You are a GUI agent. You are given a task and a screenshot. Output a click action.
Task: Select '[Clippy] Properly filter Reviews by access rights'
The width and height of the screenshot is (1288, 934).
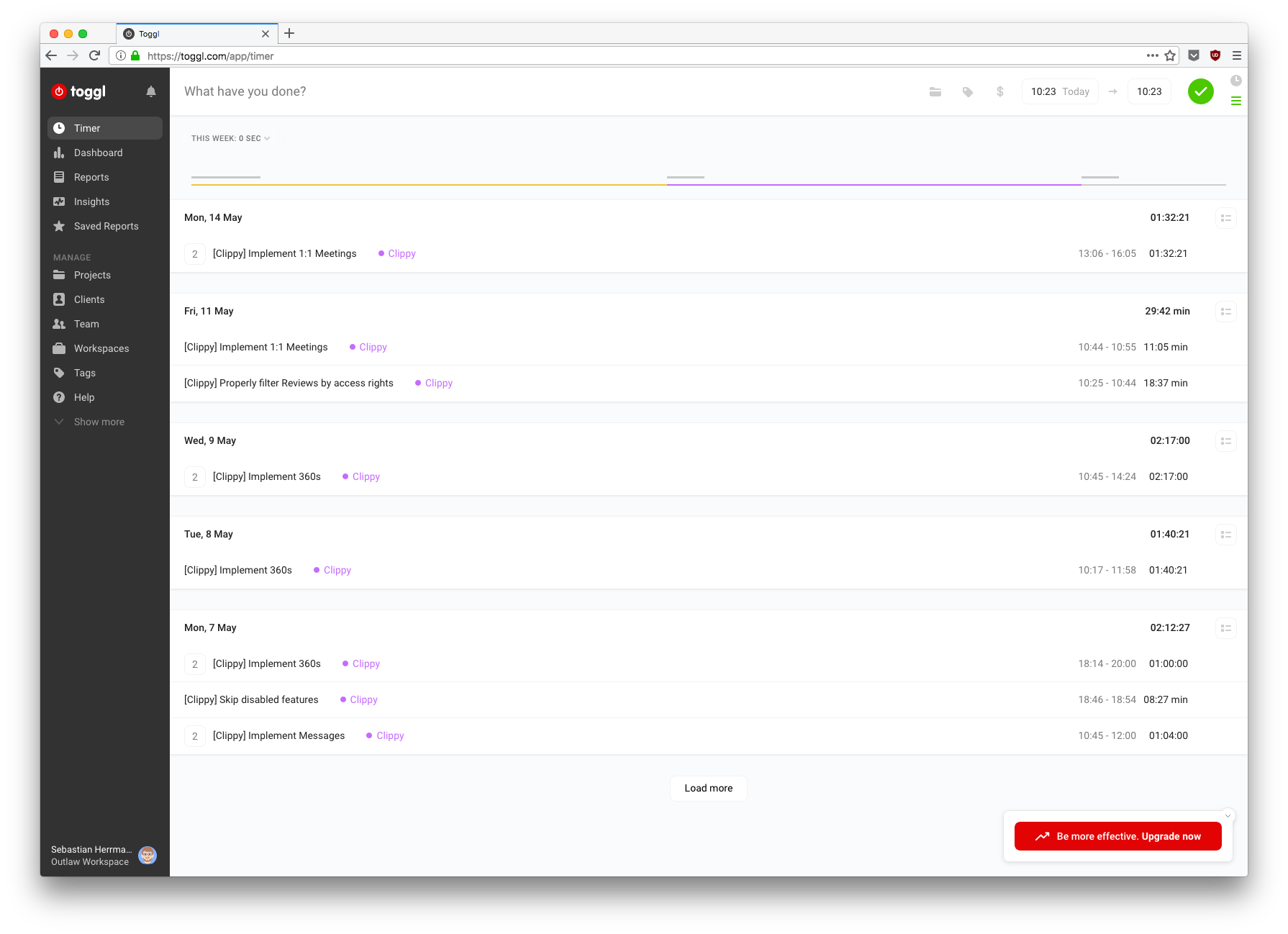[289, 383]
